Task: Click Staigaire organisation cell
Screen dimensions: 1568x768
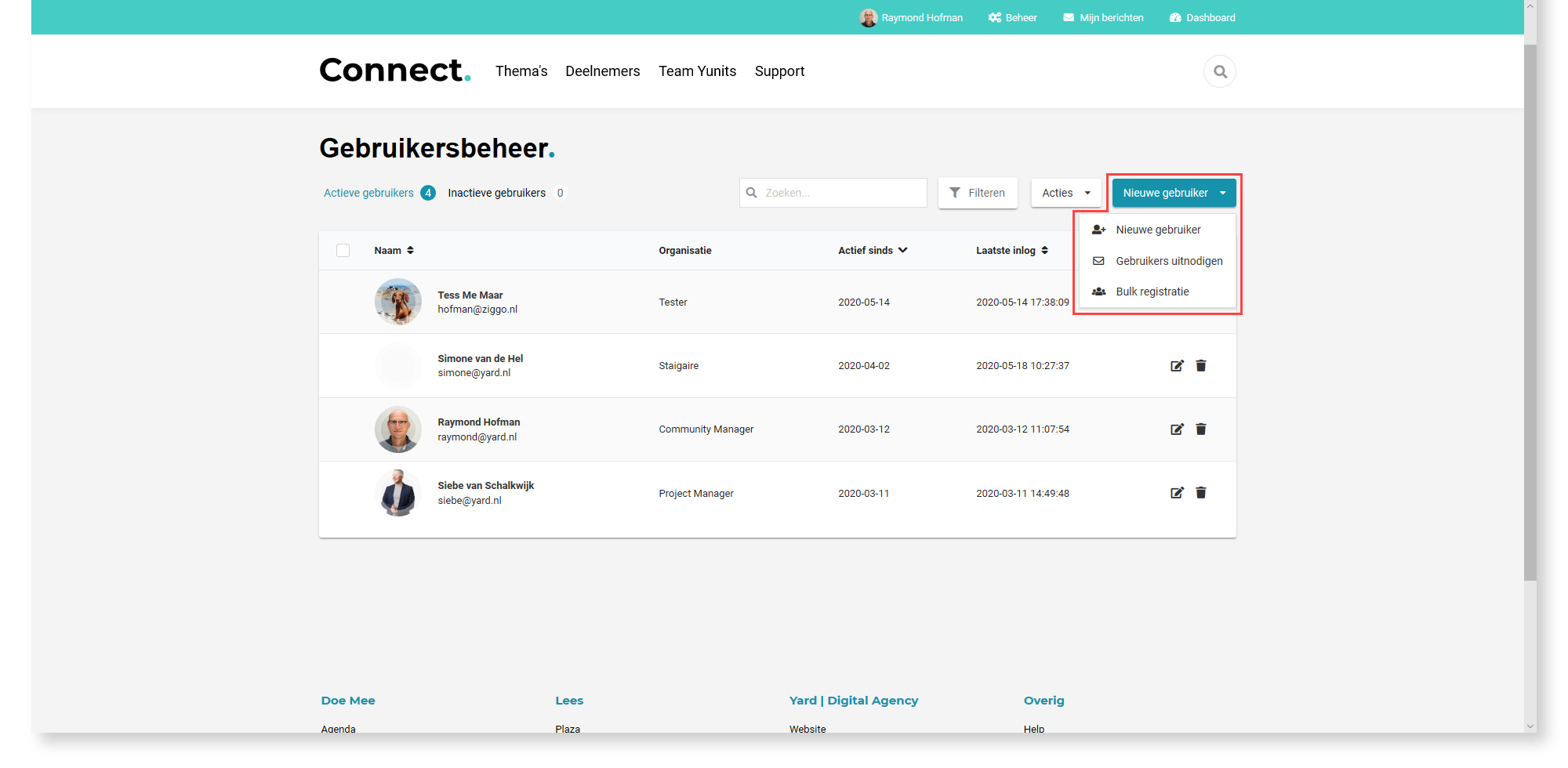Action: (678, 365)
